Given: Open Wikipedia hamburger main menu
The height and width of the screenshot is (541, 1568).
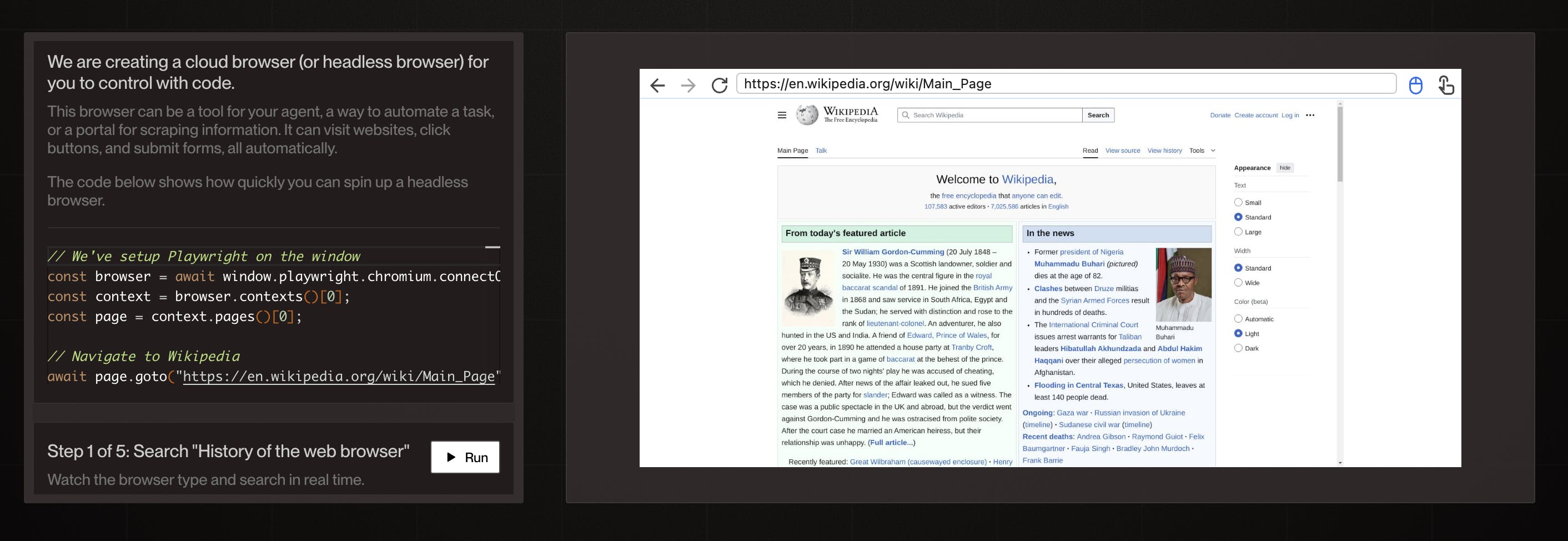Looking at the screenshot, I should [x=782, y=115].
